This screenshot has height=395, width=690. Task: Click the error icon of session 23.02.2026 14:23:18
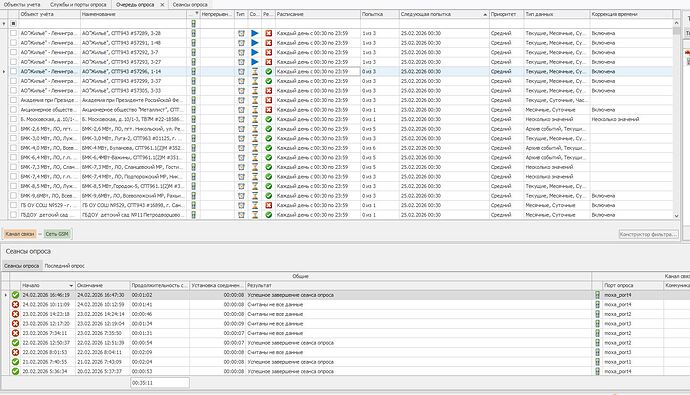(15, 314)
